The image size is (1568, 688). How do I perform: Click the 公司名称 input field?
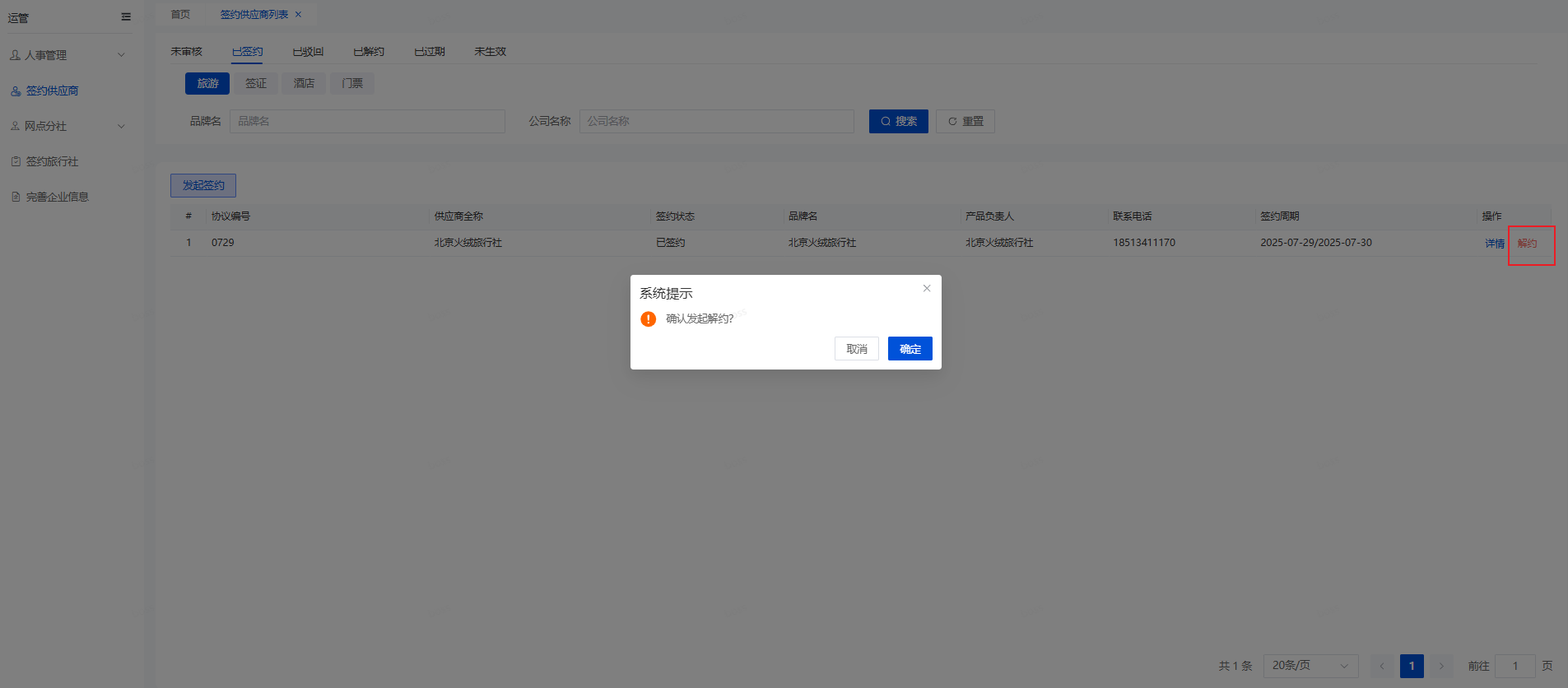716,121
